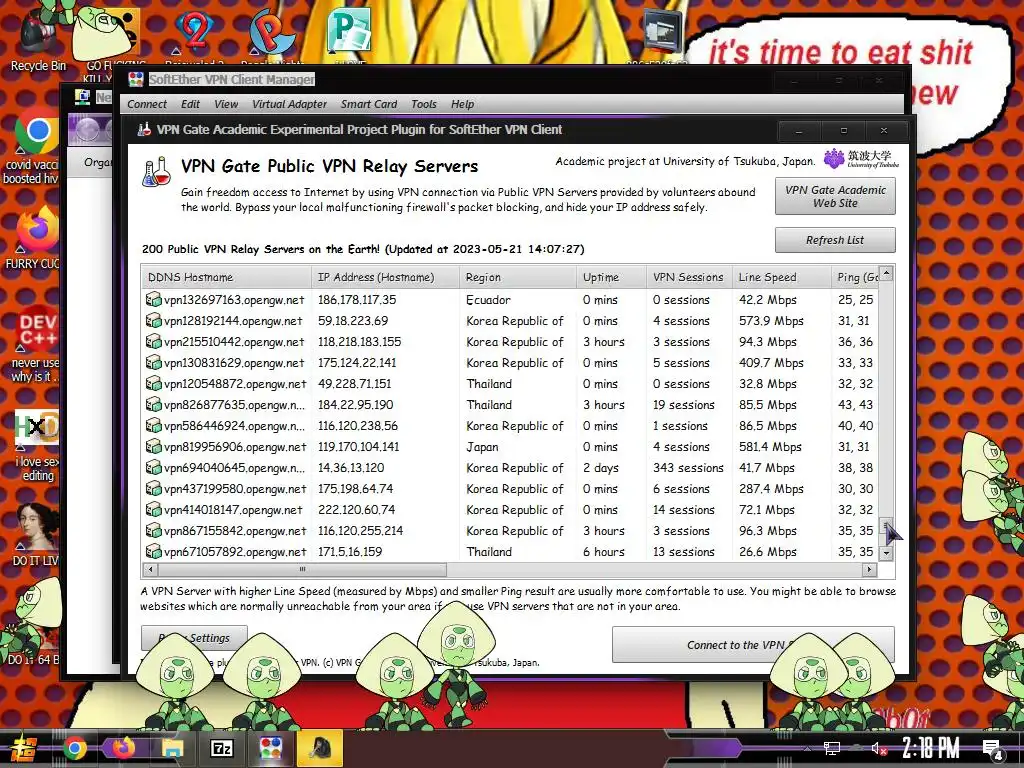The height and width of the screenshot is (768, 1024).
Task: Sort list by Region column header
Action: point(518,277)
